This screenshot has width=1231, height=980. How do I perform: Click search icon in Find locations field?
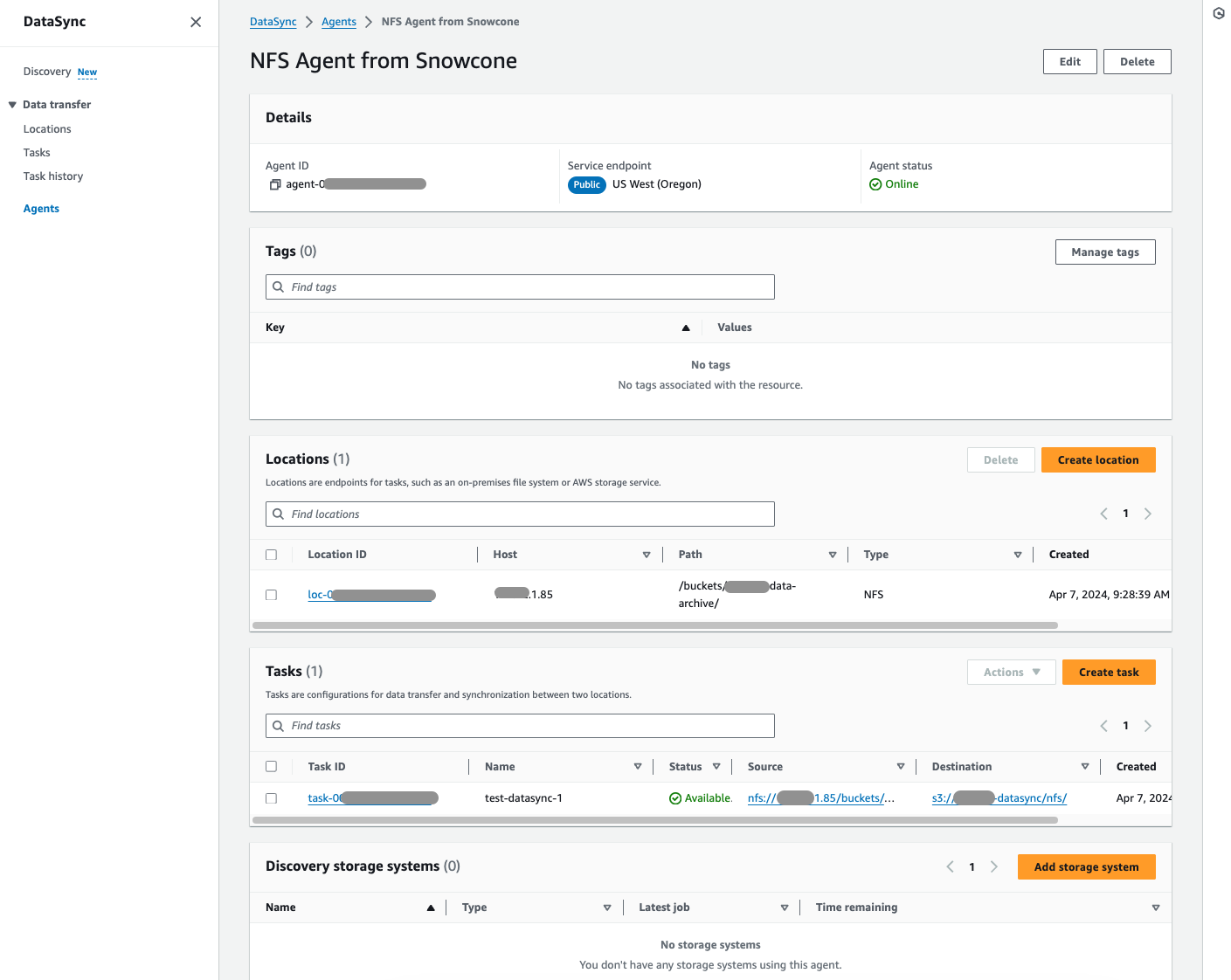[279, 514]
